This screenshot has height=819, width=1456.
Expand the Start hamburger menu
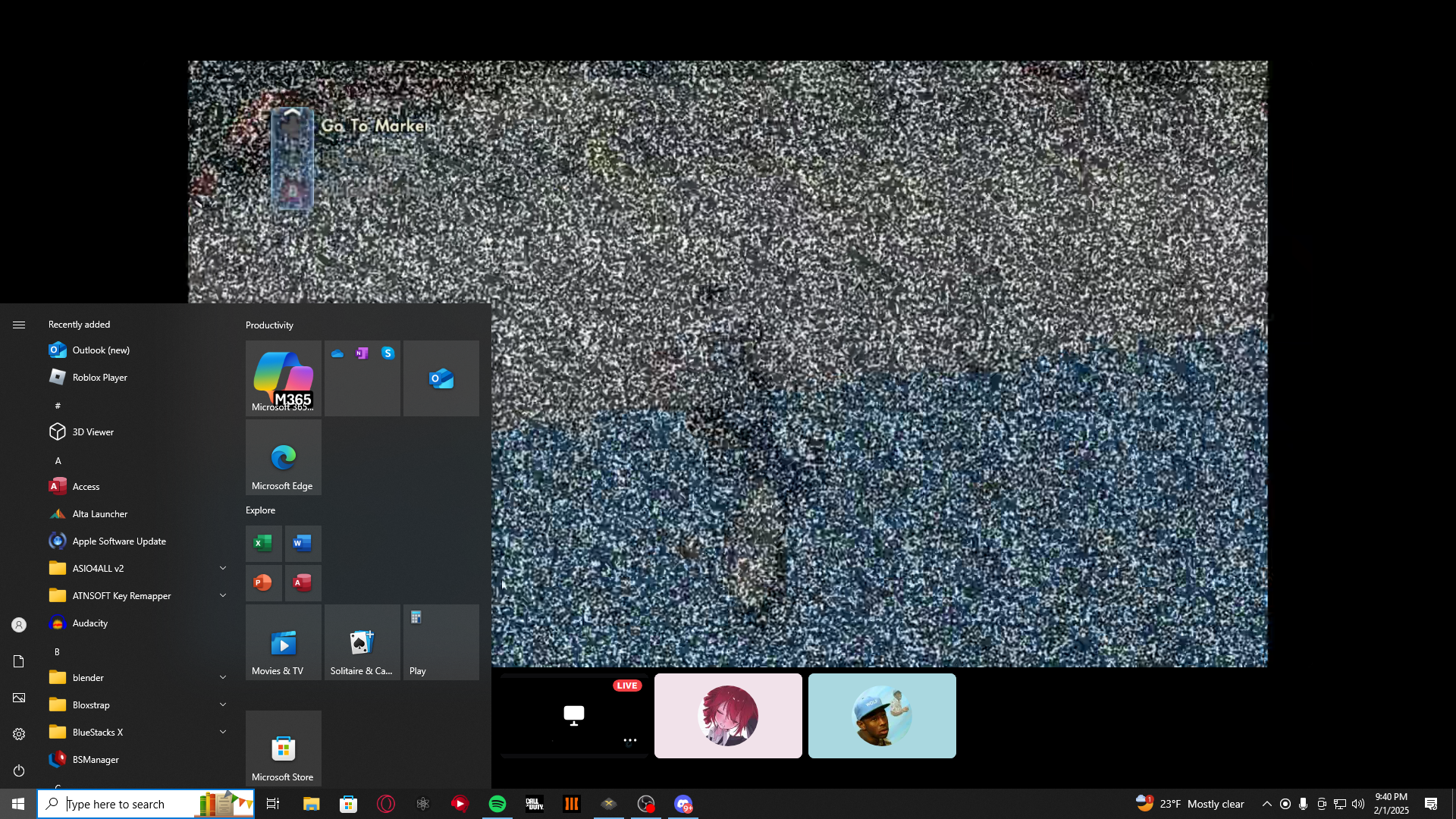[x=19, y=325]
